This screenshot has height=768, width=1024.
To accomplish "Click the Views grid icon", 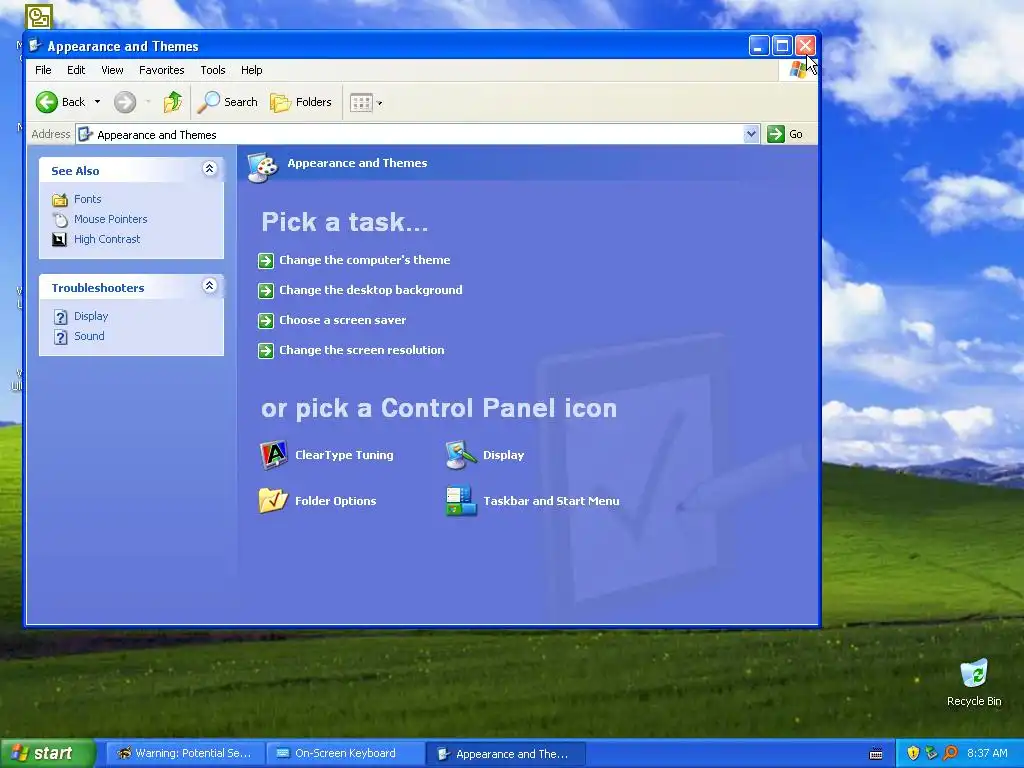I will click(x=360, y=103).
